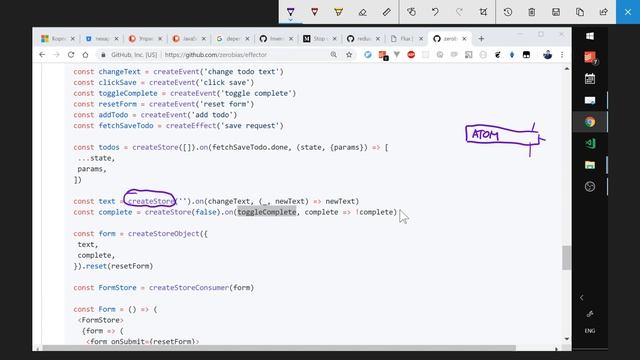This screenshot has width=640, height=360.
Task: Copy the sketch to clipboard
Action: [x=580, y=12]
